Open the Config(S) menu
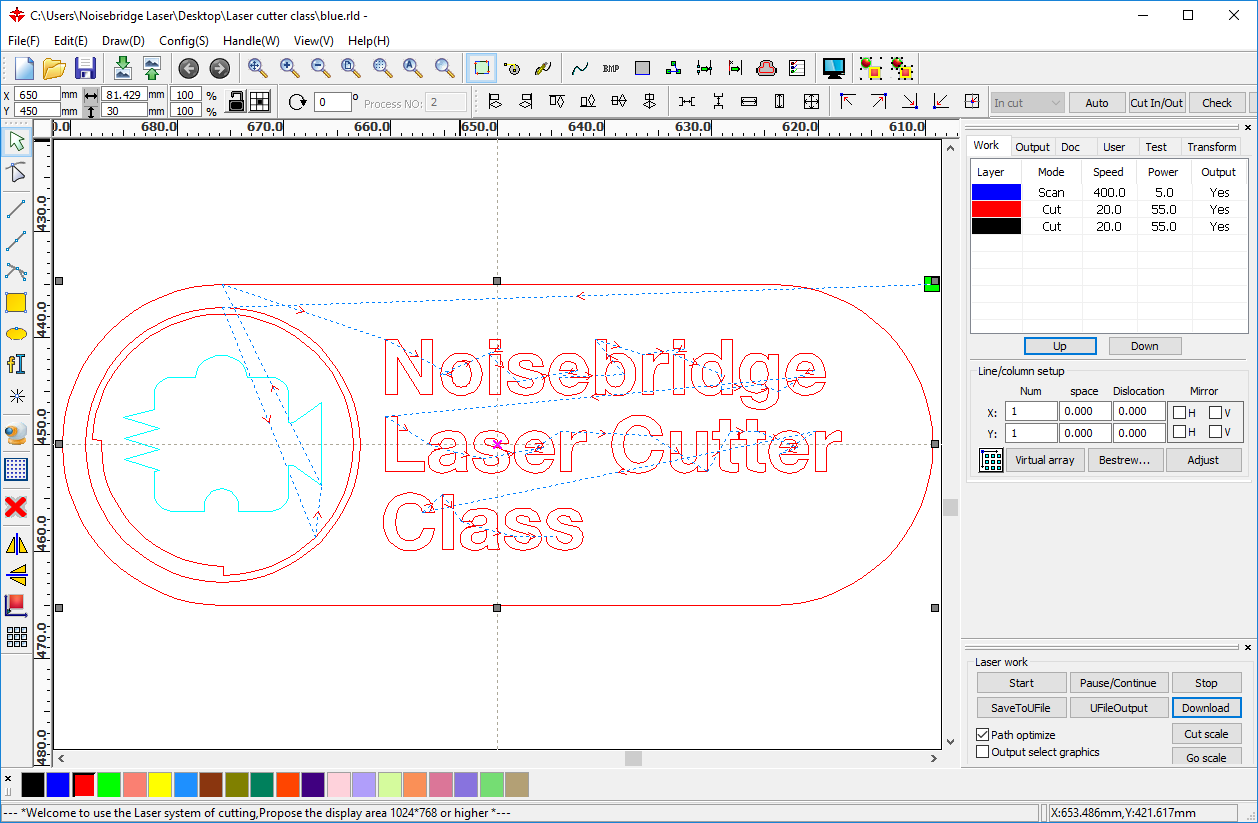Image resolution: width=1258 pixels, height=823 pixels. click(x=183, y=41)
